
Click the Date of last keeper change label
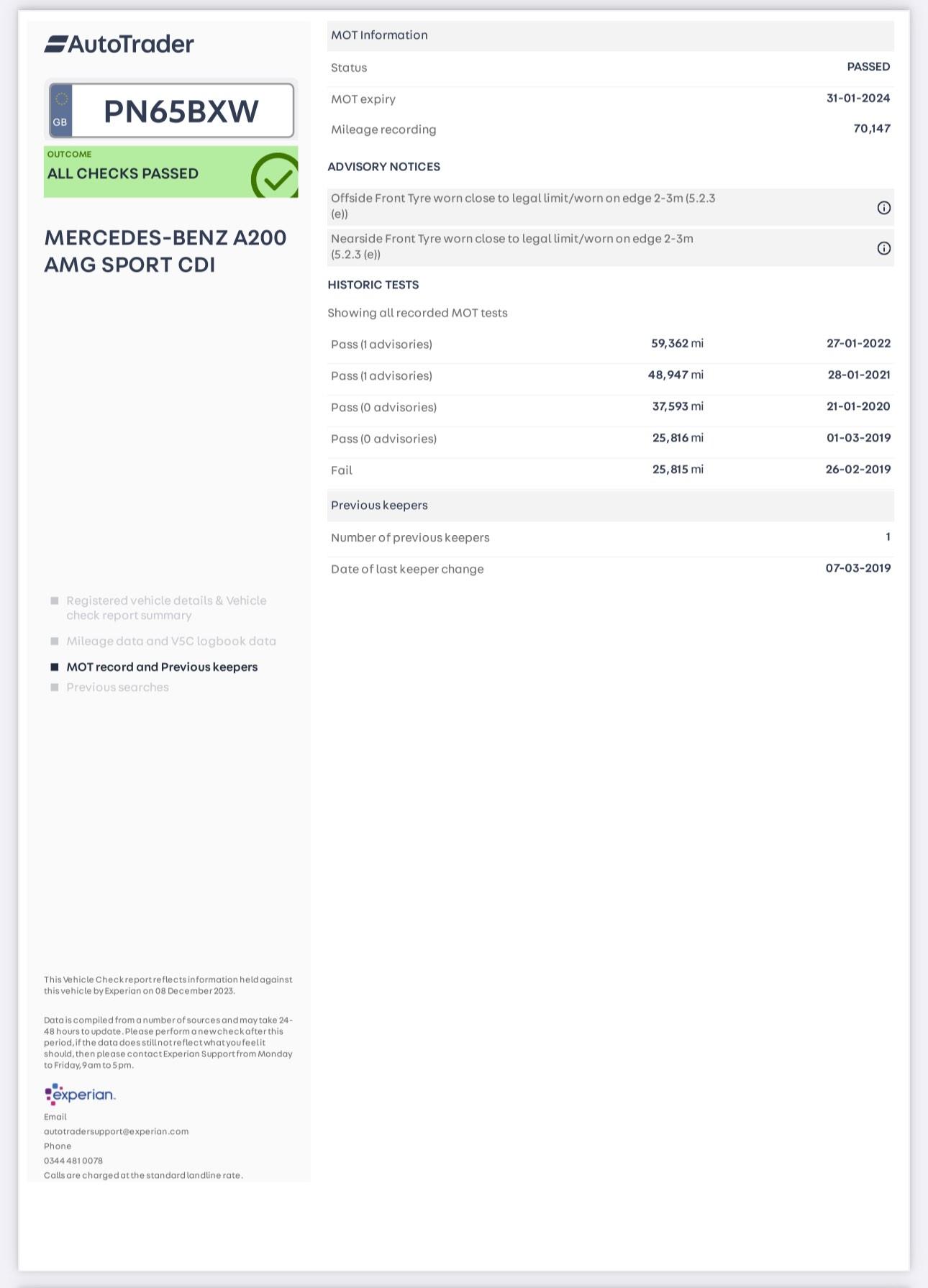(x=407, y=570)
